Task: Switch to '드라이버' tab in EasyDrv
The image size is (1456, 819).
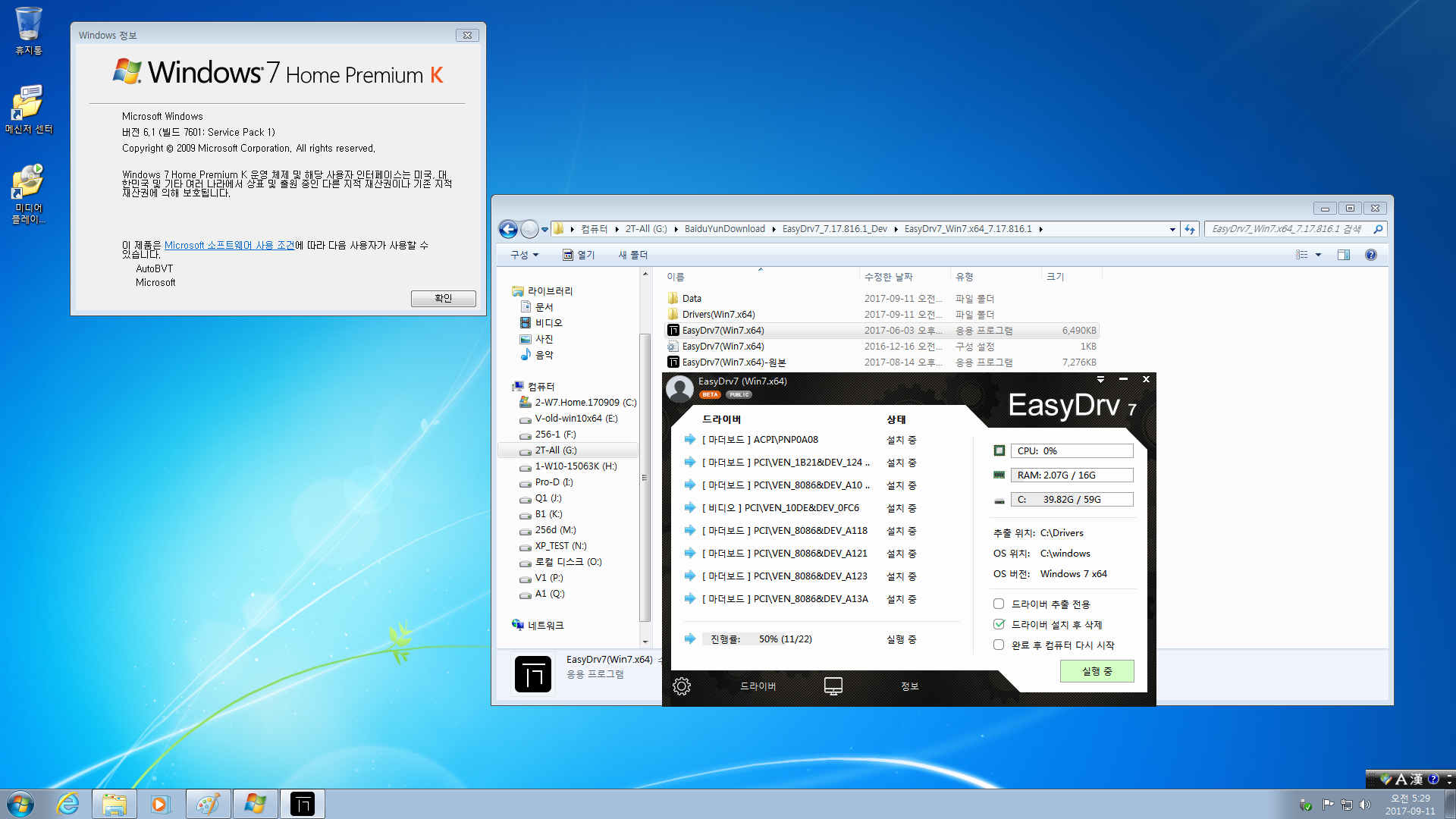Action: click(x=758, y=686)
